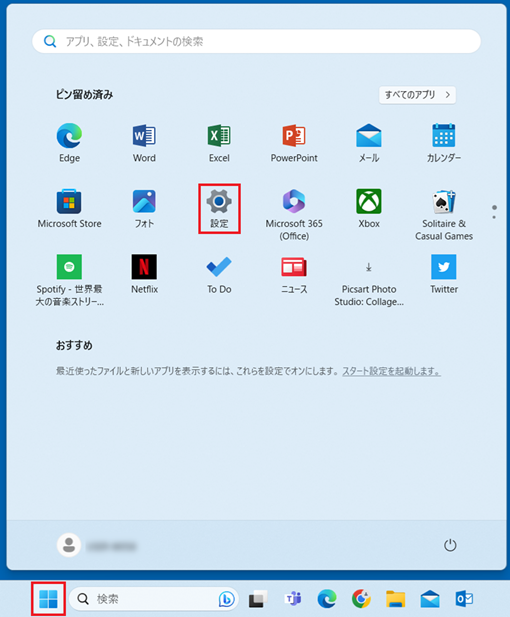Open the 設定 (Settings) gear app
The width and height of the screenshot is (510, 617).
point(219,209)
